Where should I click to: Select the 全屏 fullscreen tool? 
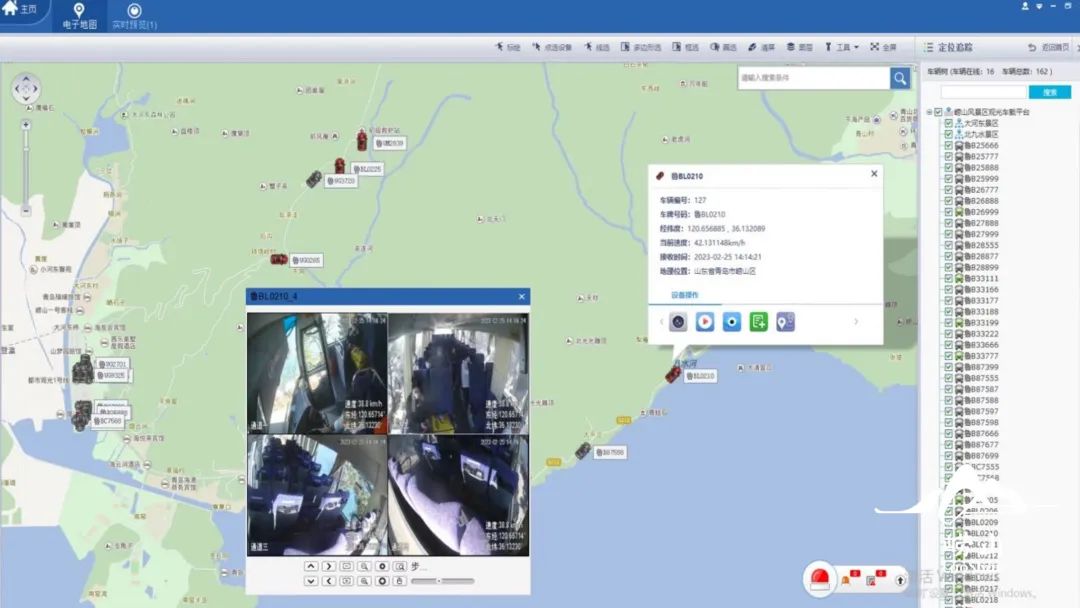point(883,47)
